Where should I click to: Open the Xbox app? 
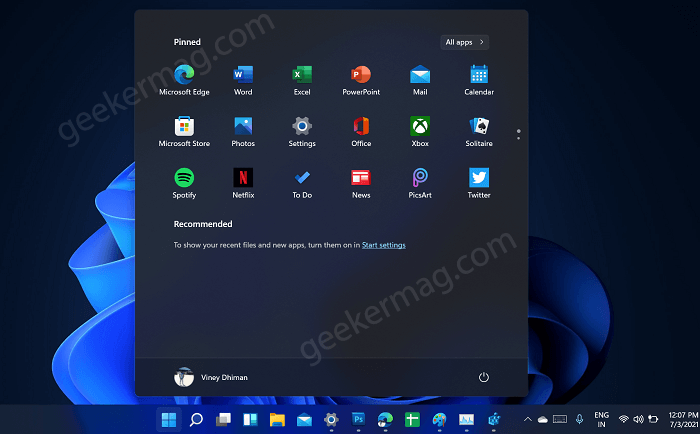(x=420, y=132)
